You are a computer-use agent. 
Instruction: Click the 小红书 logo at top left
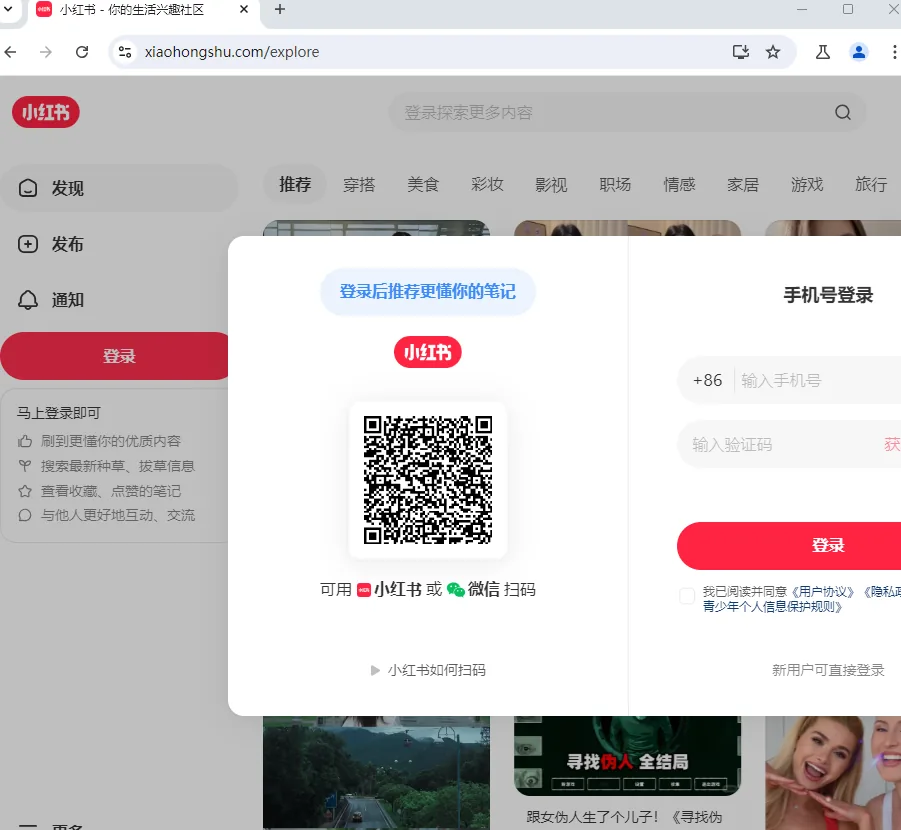coord(46,112)
